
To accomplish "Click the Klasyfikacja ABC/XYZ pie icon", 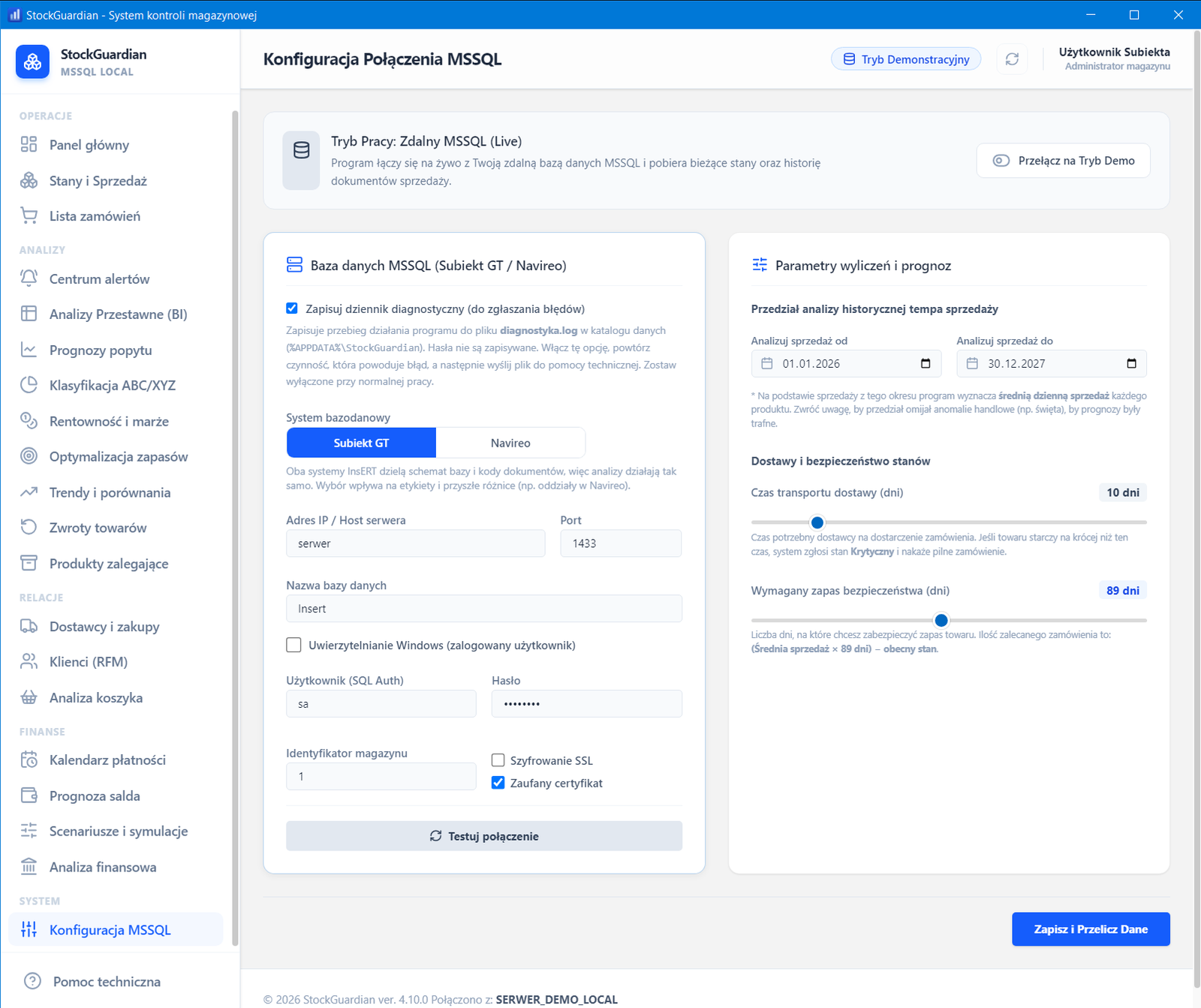I will coord(29,385).
